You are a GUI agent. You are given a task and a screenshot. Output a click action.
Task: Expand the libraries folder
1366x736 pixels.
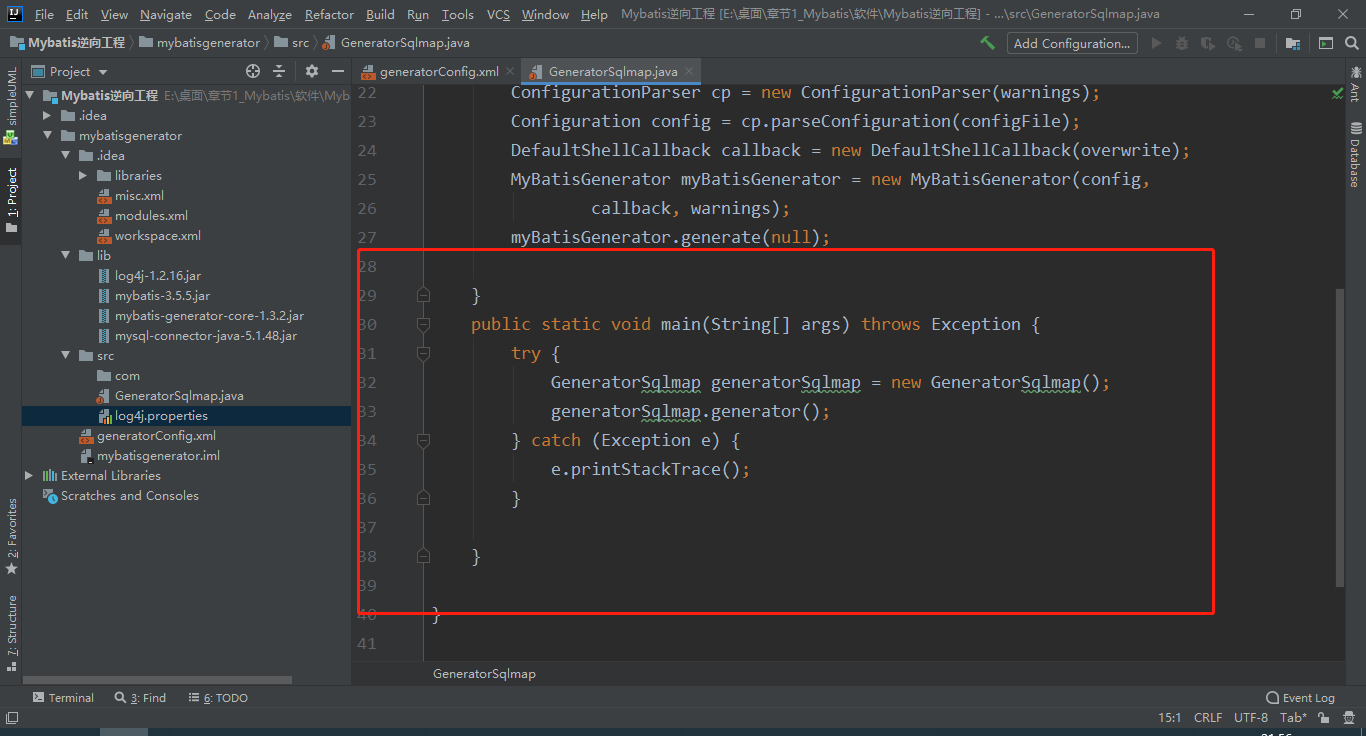84,176
